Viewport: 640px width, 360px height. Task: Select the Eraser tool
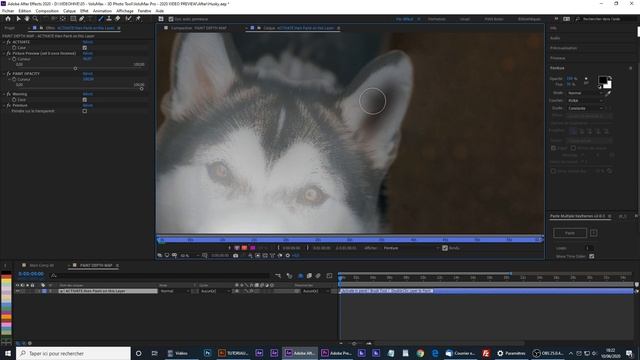pos(118,19)
